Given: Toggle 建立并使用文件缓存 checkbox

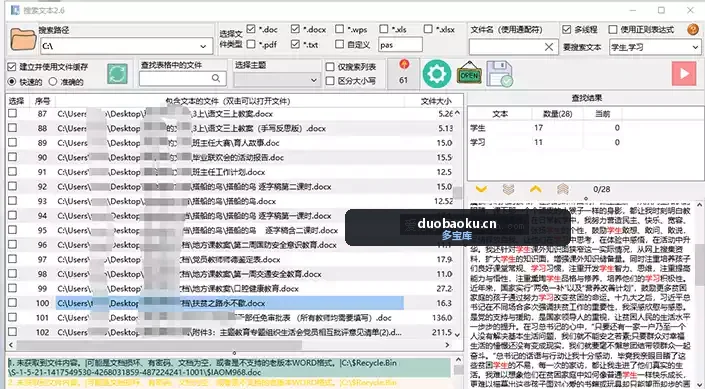Looking at the screenshot, I should tap(12, 67).
